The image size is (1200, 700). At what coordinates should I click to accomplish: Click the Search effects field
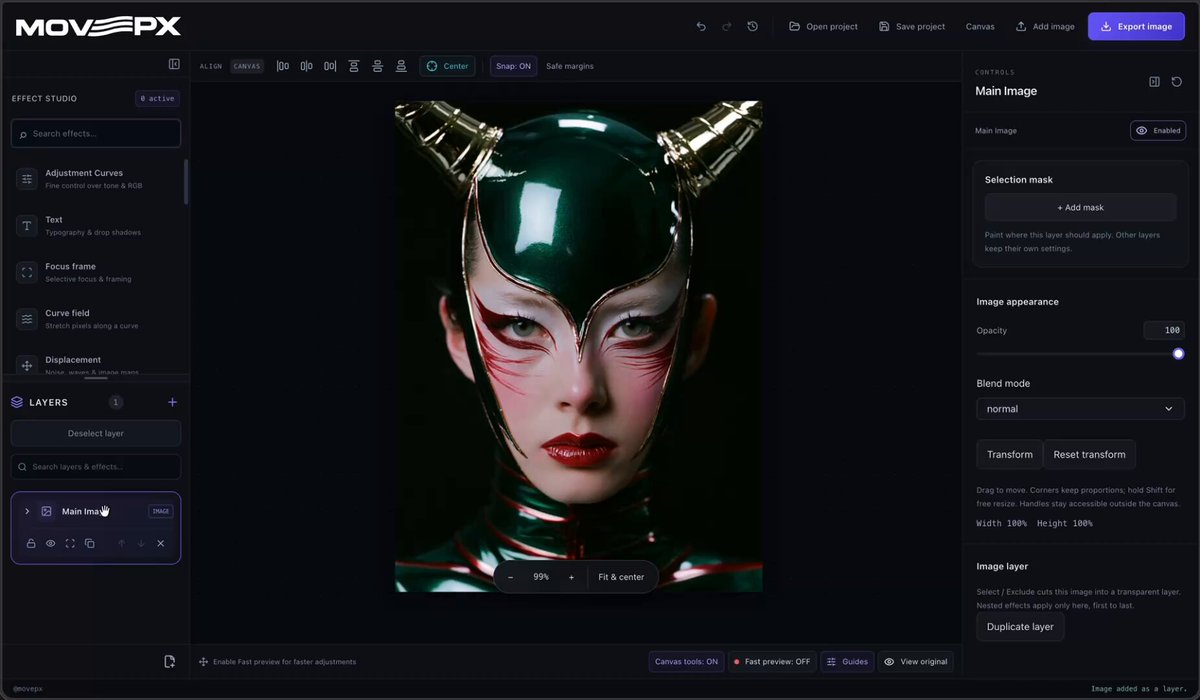click(96, 133)
